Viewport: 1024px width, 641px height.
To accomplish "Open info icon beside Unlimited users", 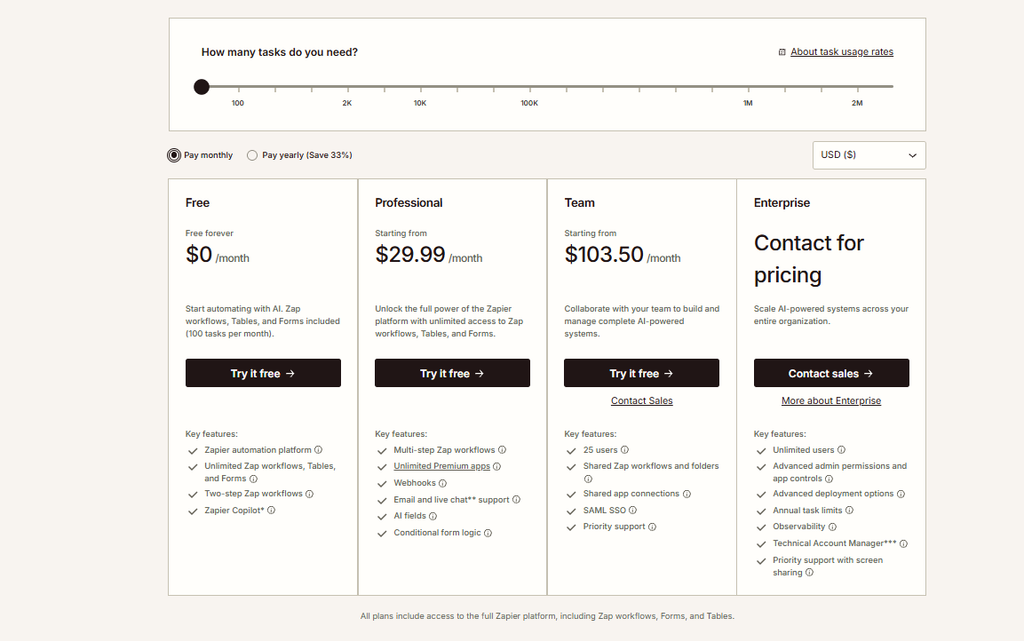I will pos(842,450).
